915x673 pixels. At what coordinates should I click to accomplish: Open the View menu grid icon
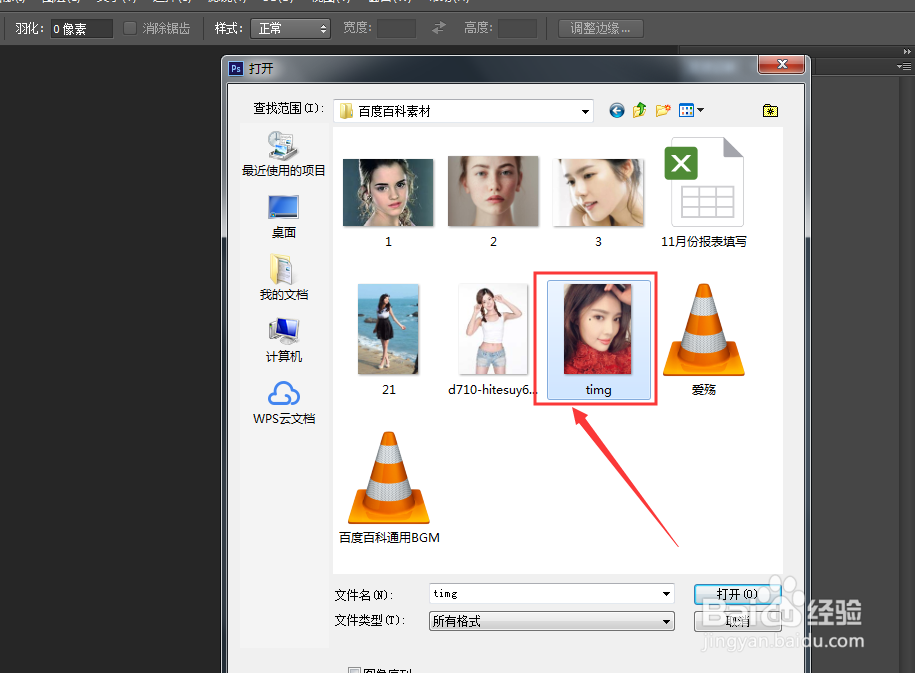click(686, 110)
